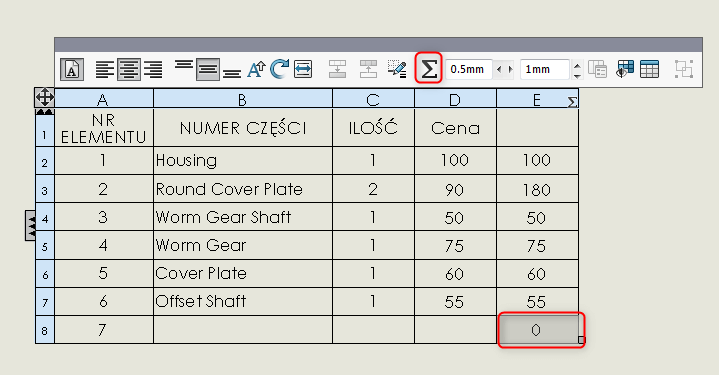Click the '180' total cell
This screenshot has width=719, height=375.
[x=537, y=189]
